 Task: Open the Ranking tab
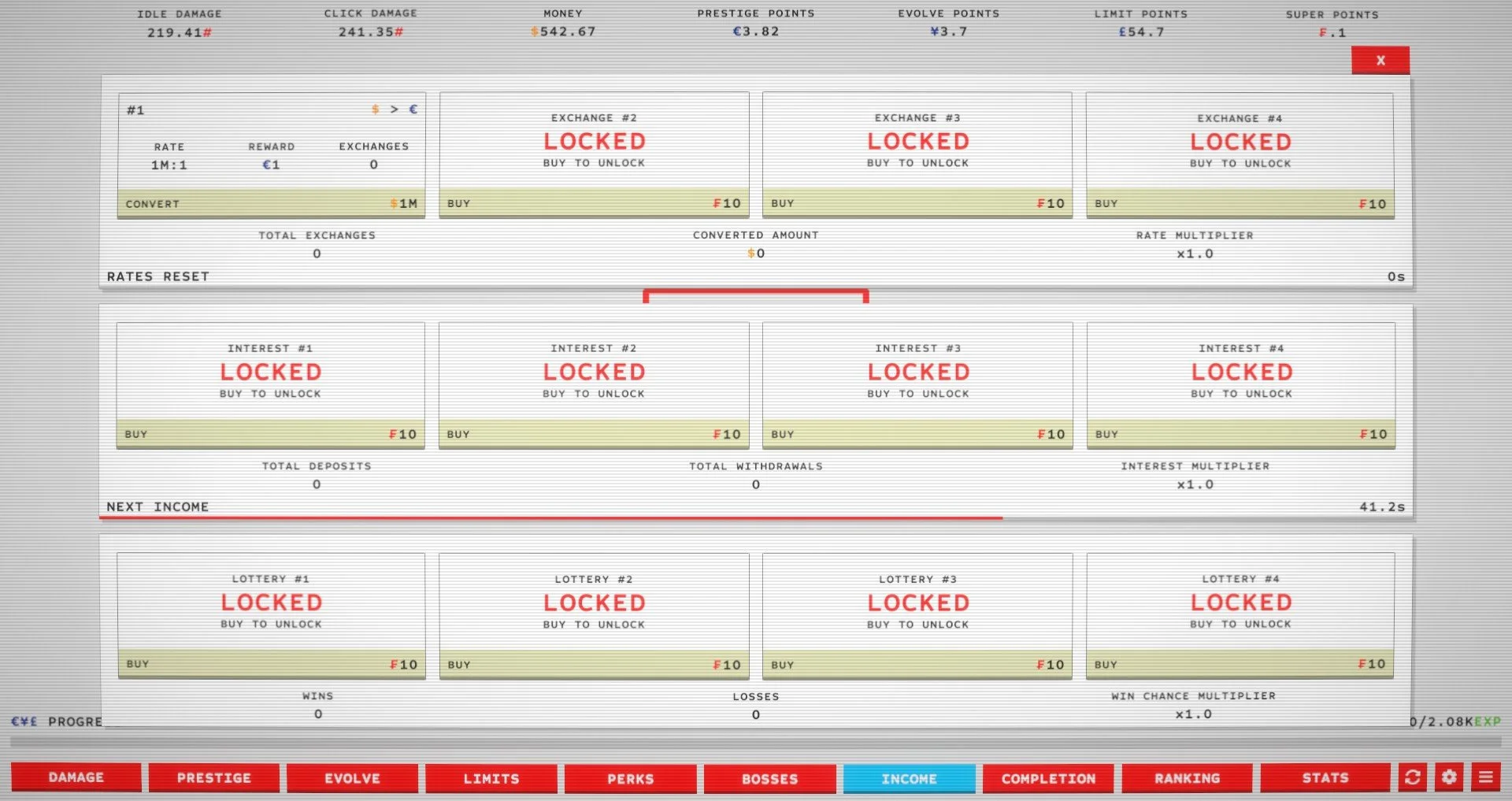[1187, 777]
